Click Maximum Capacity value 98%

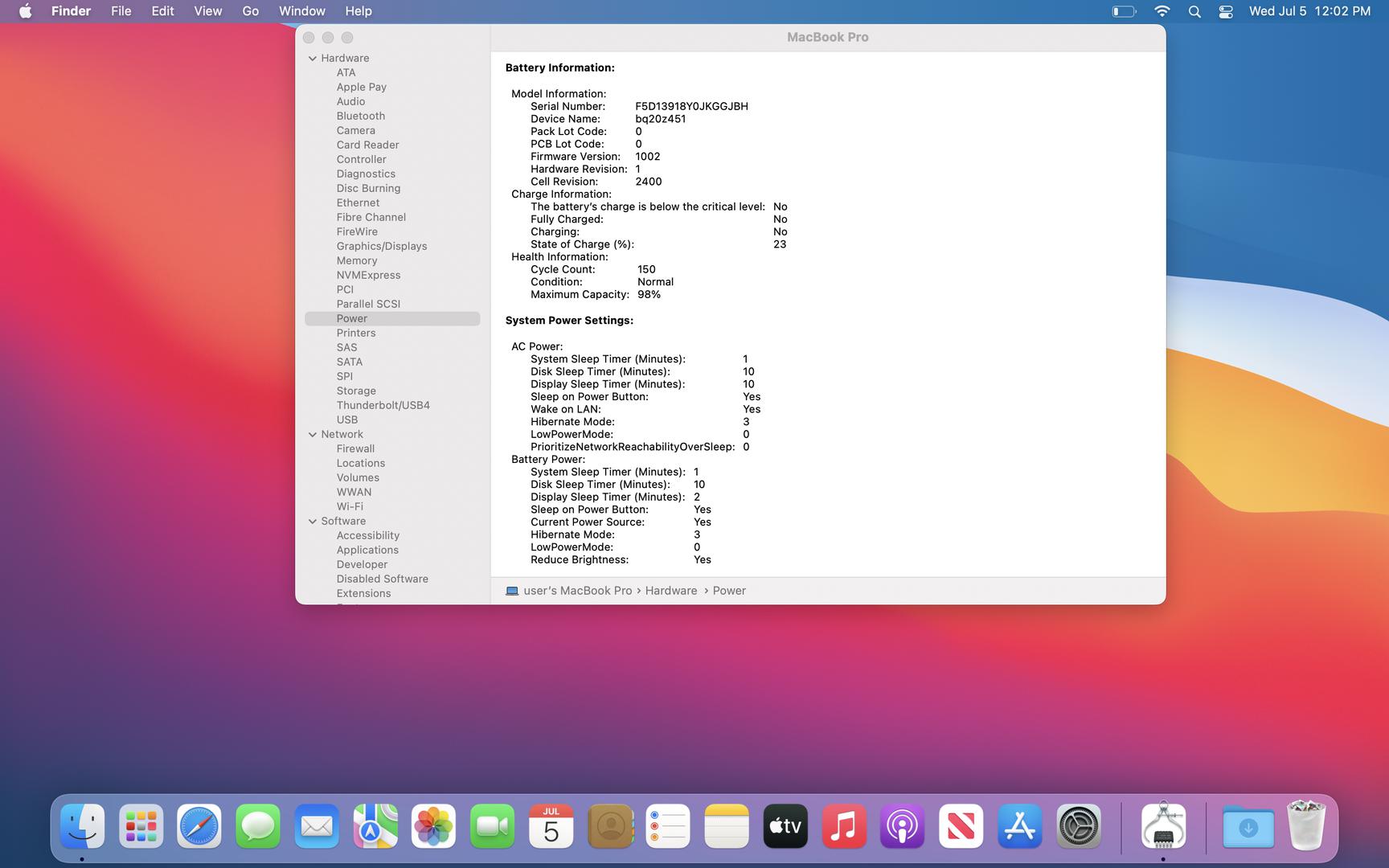point(649,294)
